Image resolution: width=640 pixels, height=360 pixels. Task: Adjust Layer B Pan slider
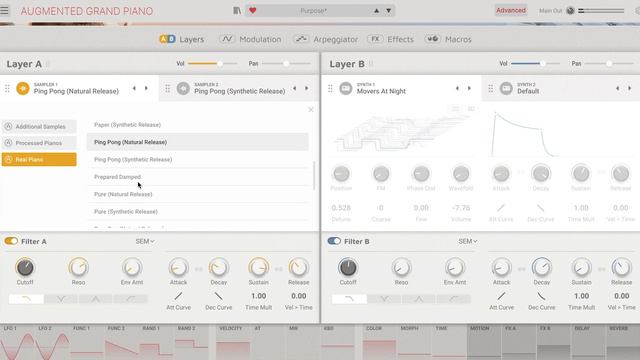coord(609,64)
